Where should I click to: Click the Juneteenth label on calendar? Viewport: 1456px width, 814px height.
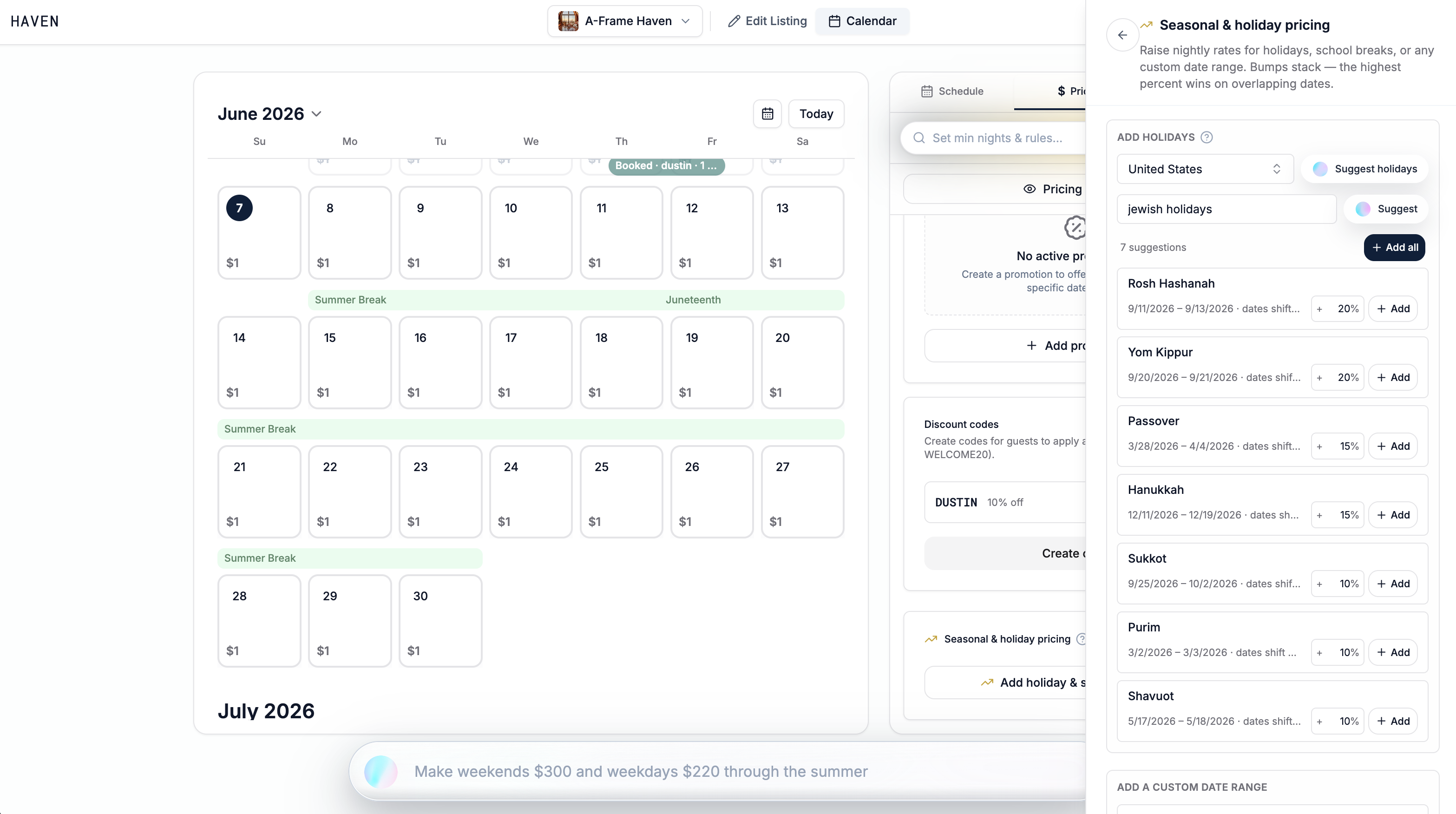click(693, 300)
